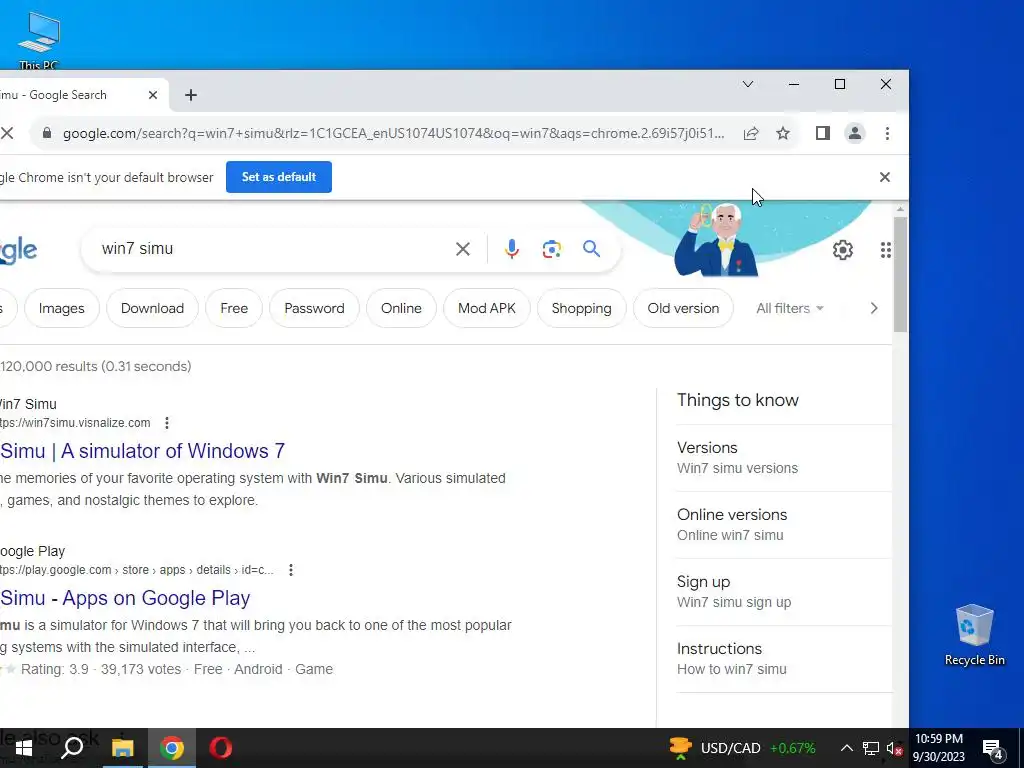This screenshot has height=768, width=1024.
Task: Share this page from address bar
Action: (x=751, y=133)
